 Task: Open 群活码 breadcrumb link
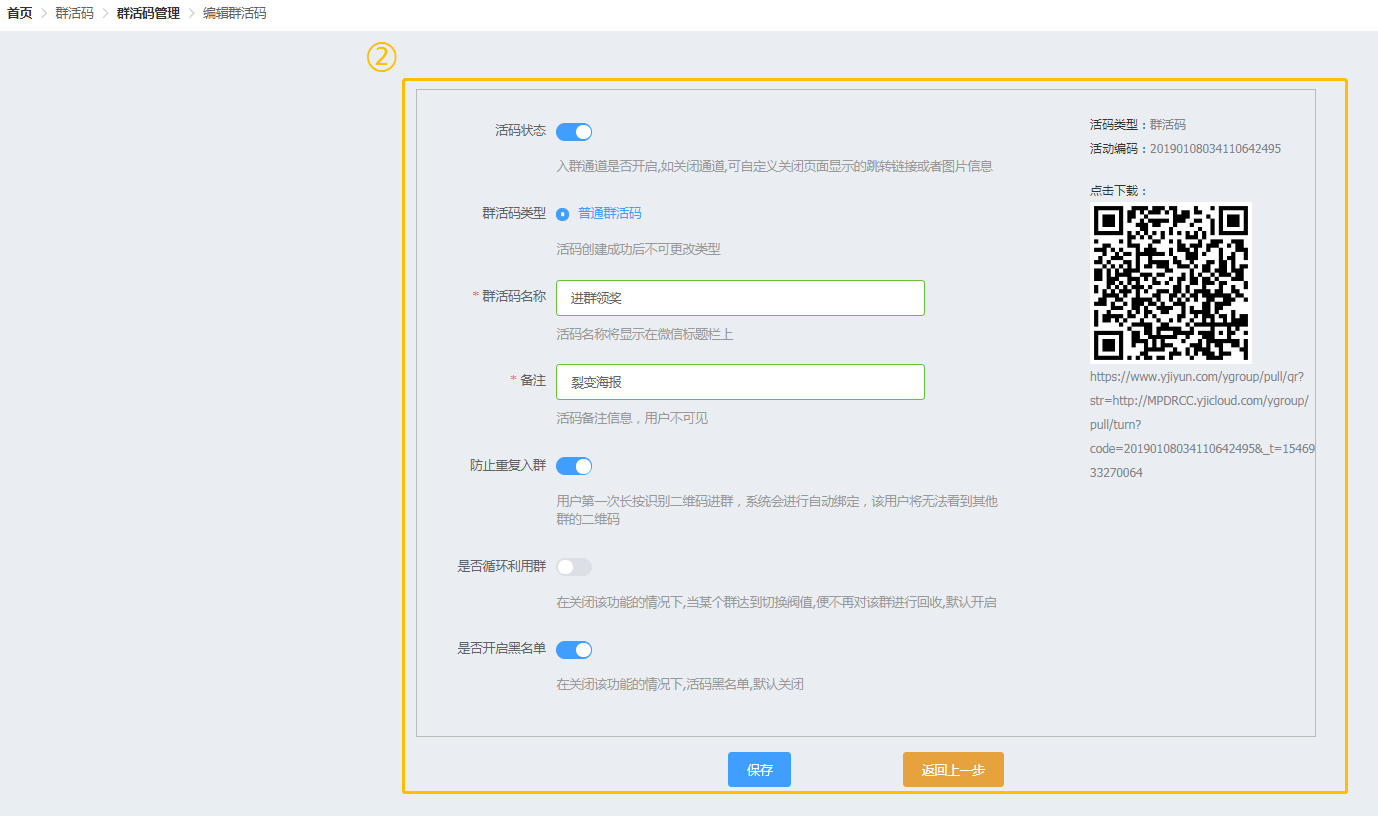click(x=75, y=14)
